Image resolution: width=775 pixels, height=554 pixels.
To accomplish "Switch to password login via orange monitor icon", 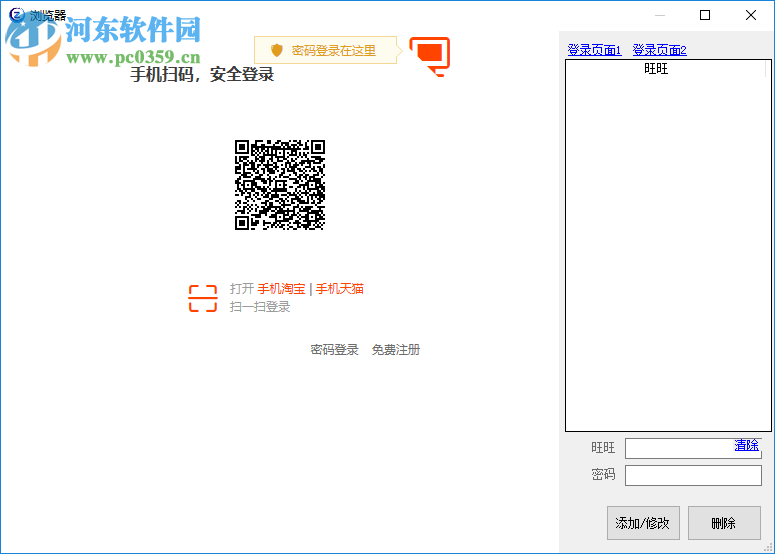I will coord(430,56).
